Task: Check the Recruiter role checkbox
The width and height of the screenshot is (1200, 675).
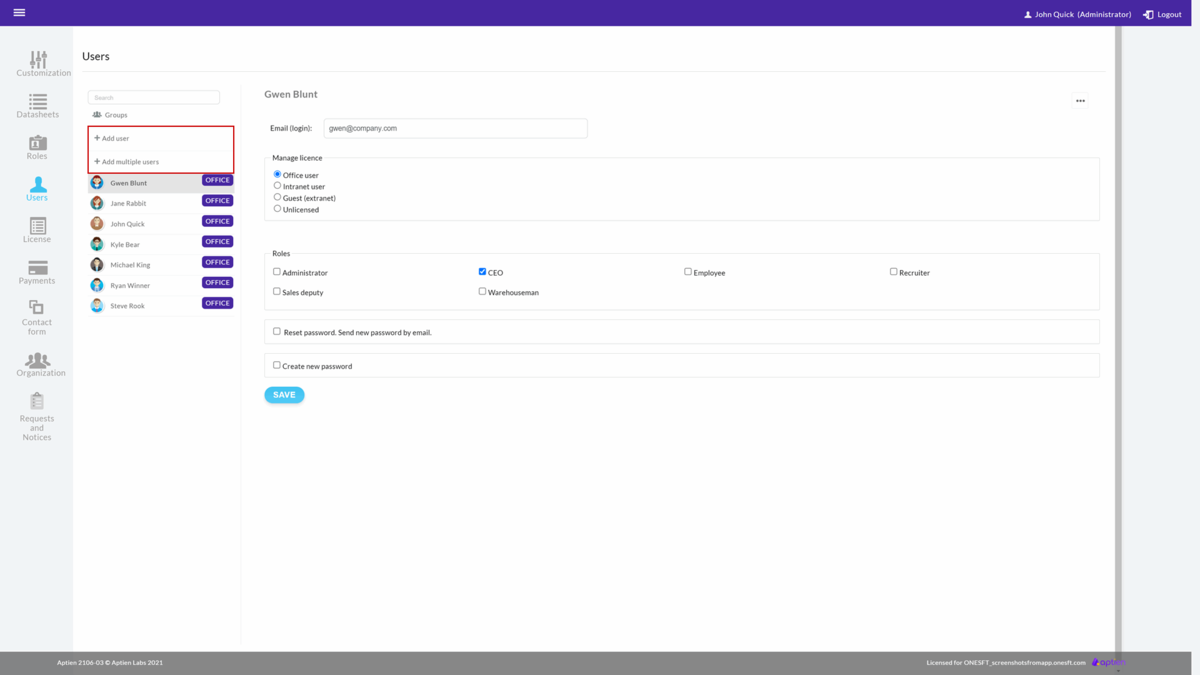Action: 894,271
